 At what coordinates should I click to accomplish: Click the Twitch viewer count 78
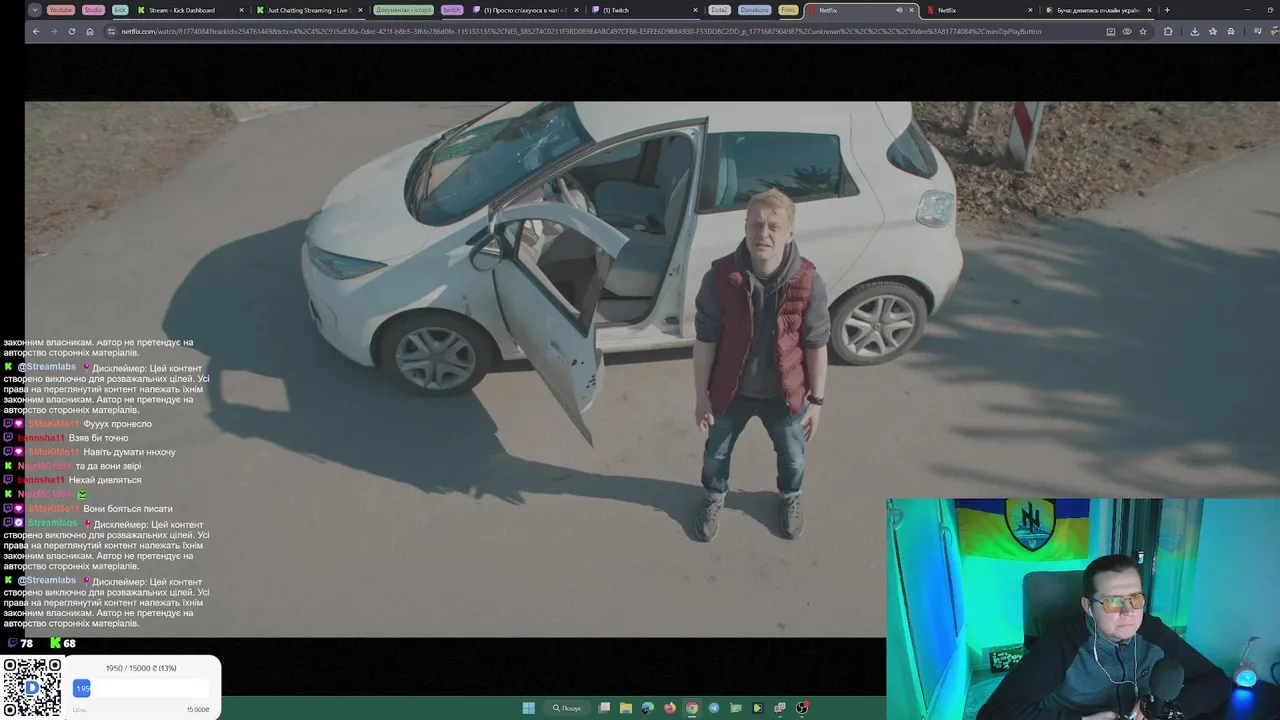click(20, 643)
